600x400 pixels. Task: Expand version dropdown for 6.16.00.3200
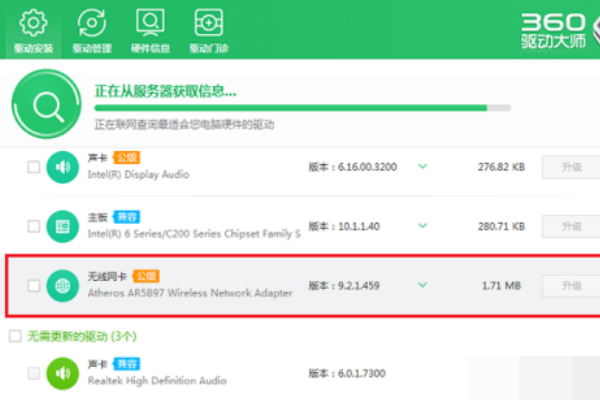(x=422, y=167)
